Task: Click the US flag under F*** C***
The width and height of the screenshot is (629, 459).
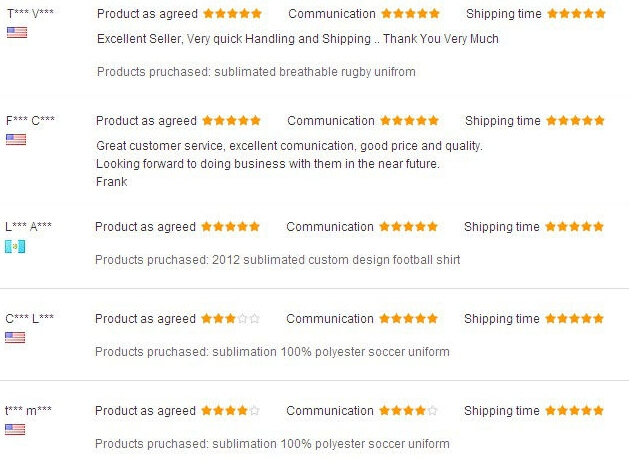Action: click(x=16, y=140)
